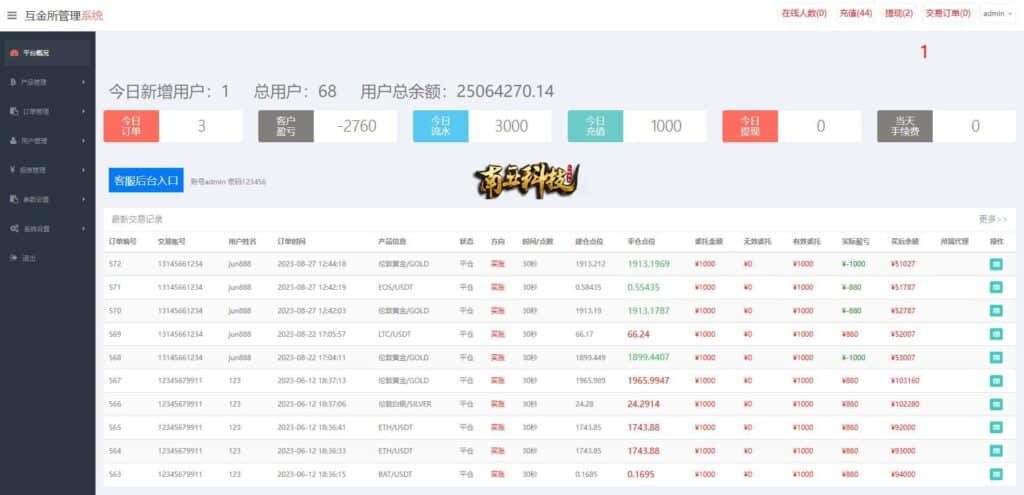Click the 更多>> link above the table
The height and width of the screenshot is (495, 1024).
point(992,218)
